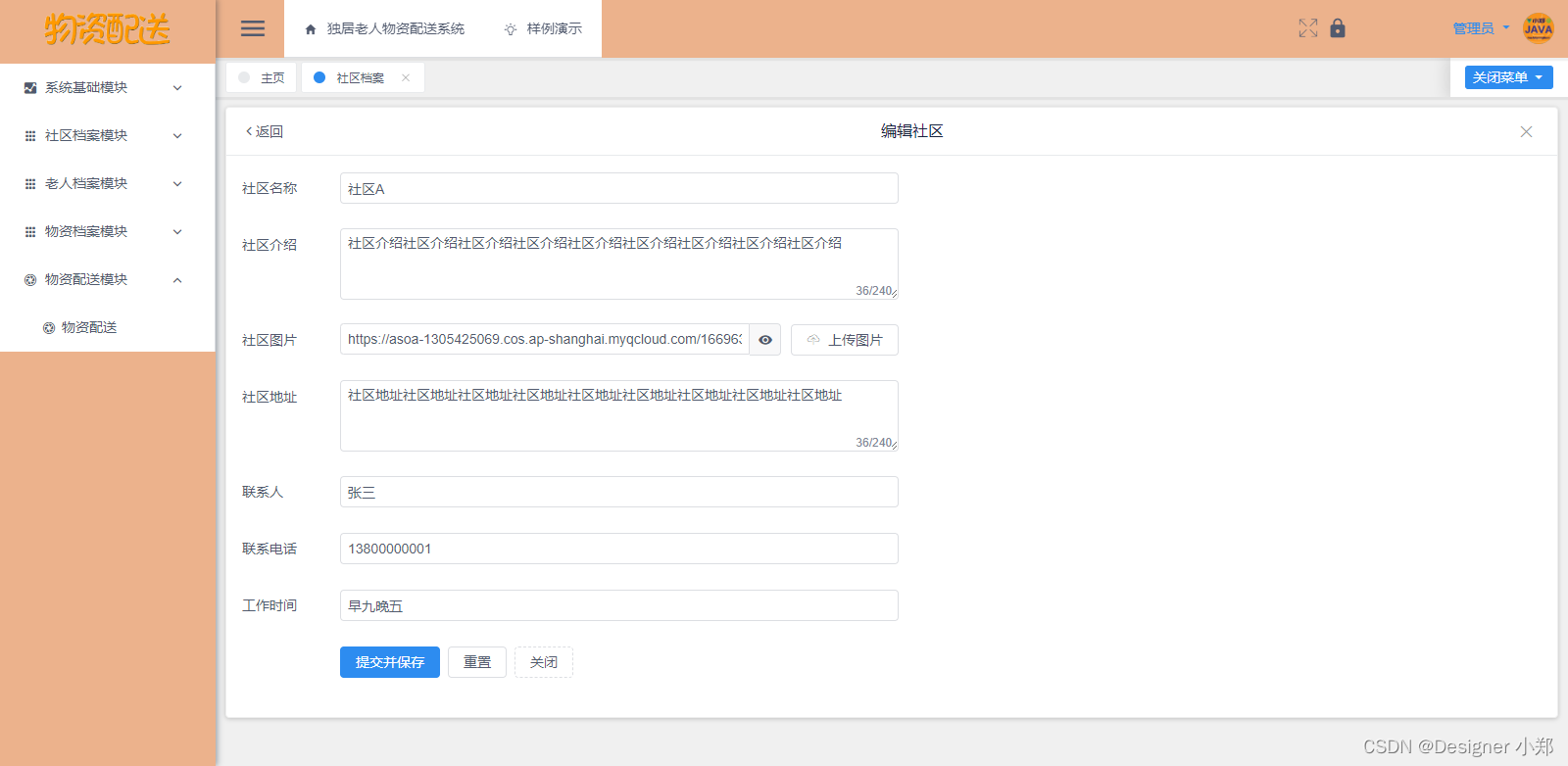Click the cloud upload icon in 上传图片

(x=813, y=340)
